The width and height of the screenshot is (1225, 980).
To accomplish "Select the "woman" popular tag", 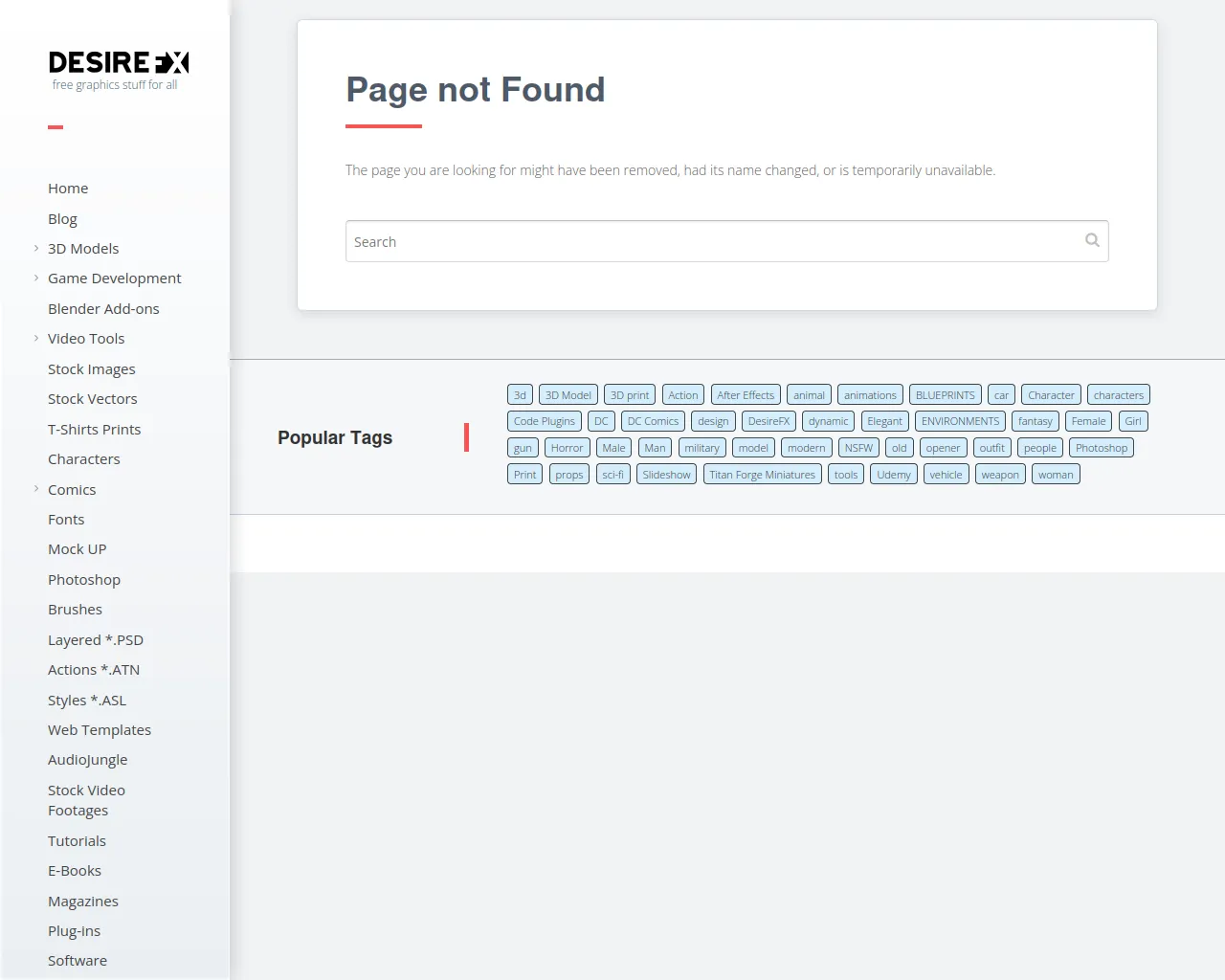I will click(x=1056, y=474).
